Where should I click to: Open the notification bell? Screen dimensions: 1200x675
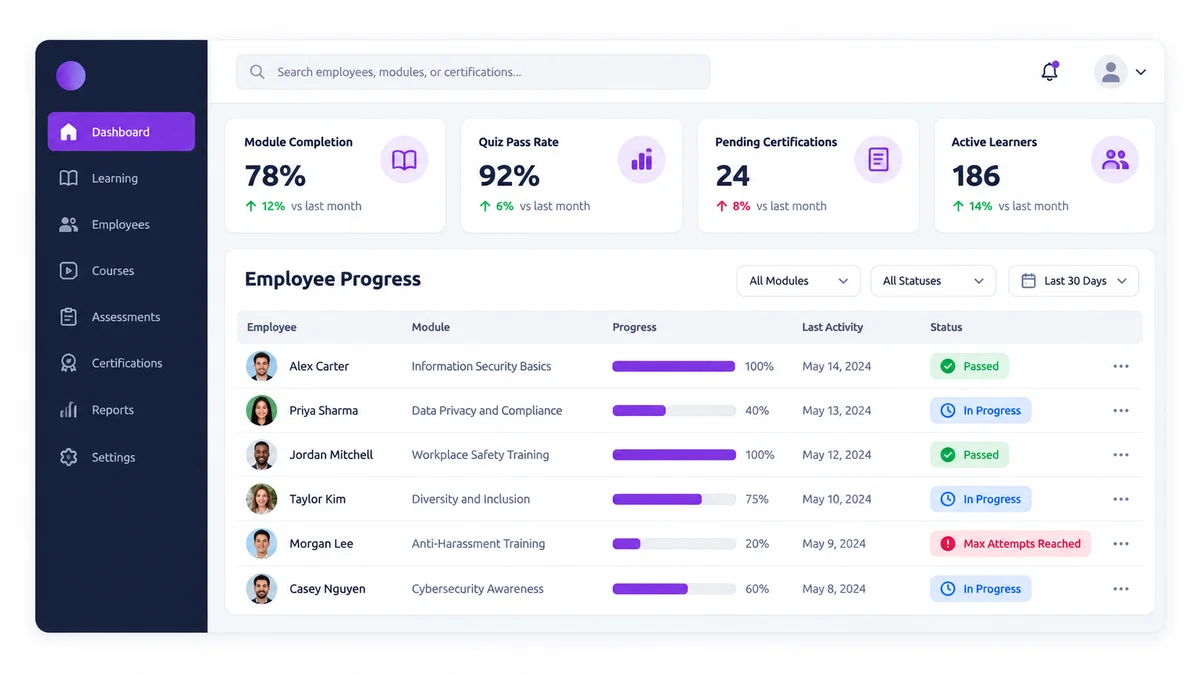click(1049, 71)
